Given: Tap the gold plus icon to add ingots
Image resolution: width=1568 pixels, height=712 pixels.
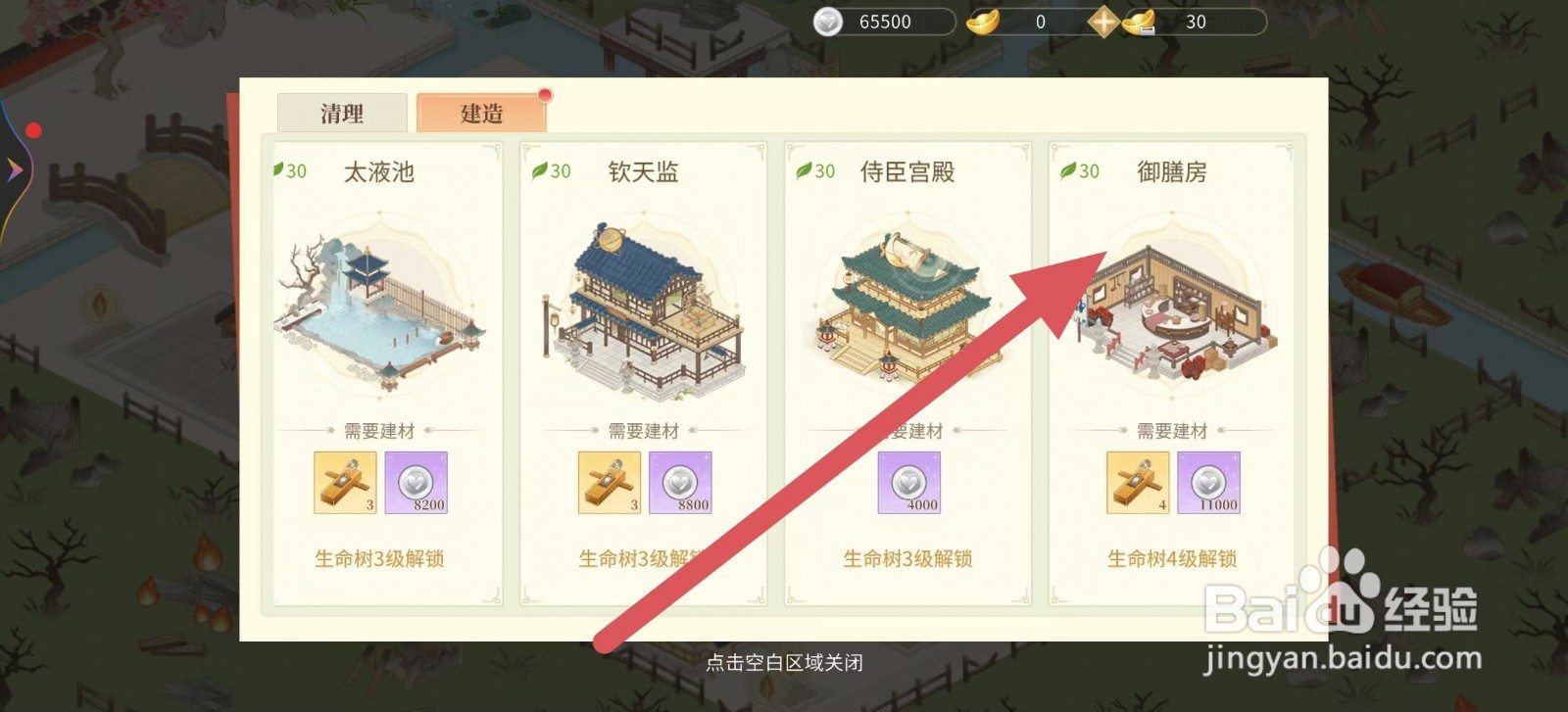Looking at the screenshot, I should click(1103, 22).
